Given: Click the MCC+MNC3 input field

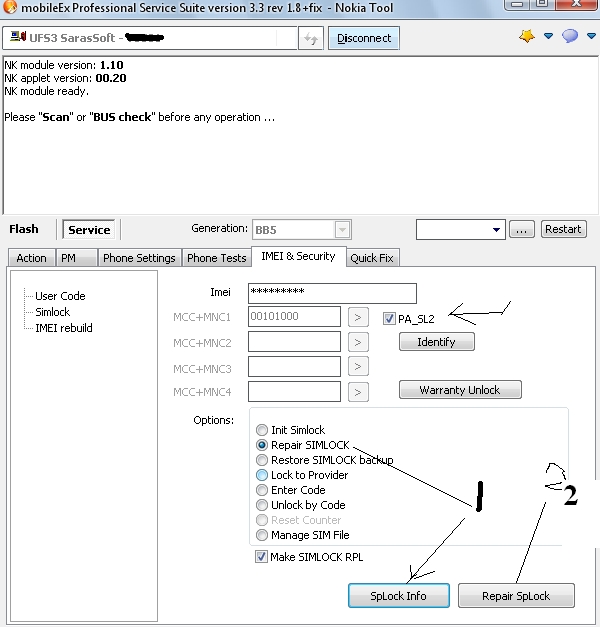Looking at the screenshot, I should [294, 367].
